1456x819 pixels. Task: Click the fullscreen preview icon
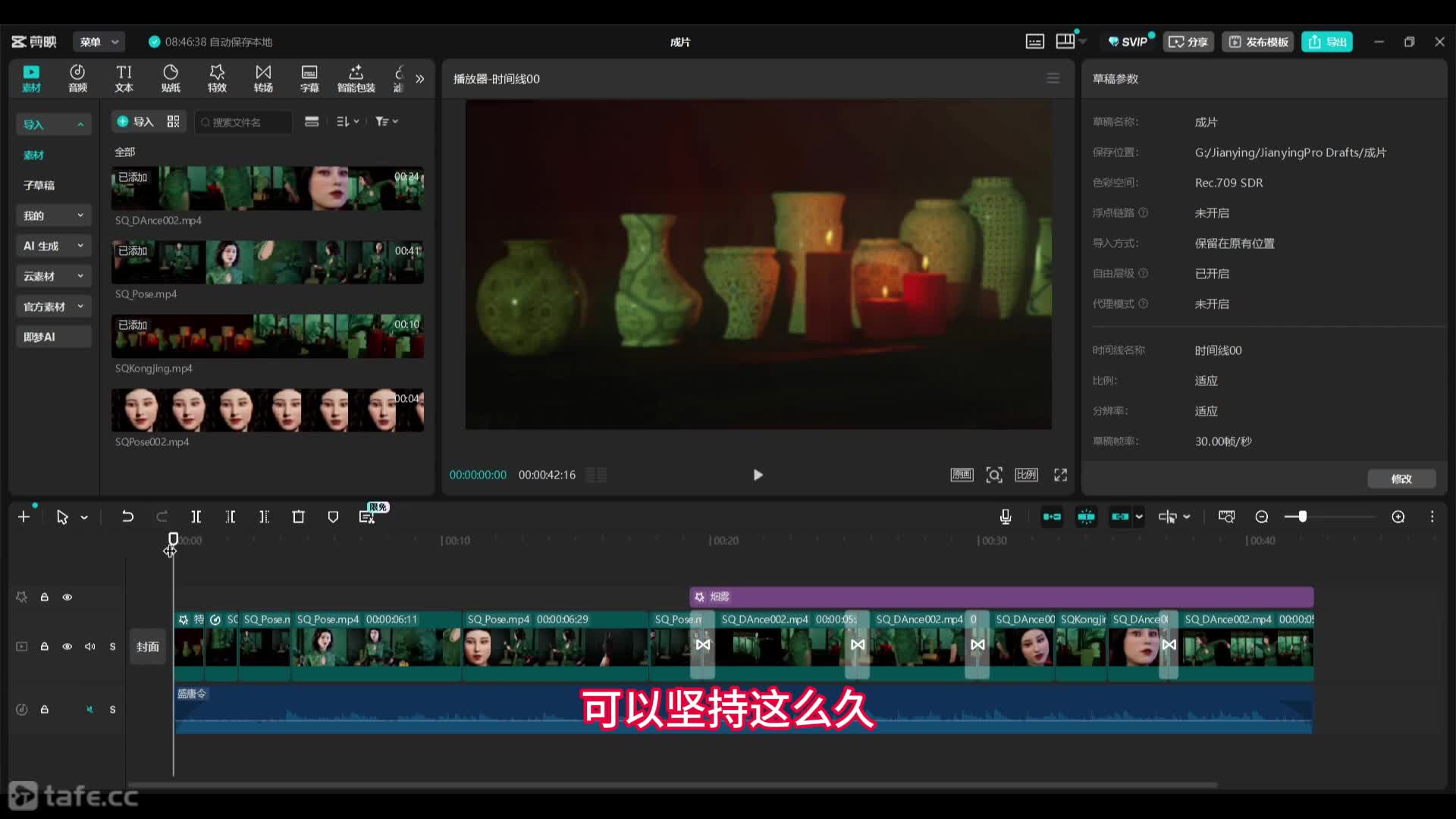(x=1060, y=475)
